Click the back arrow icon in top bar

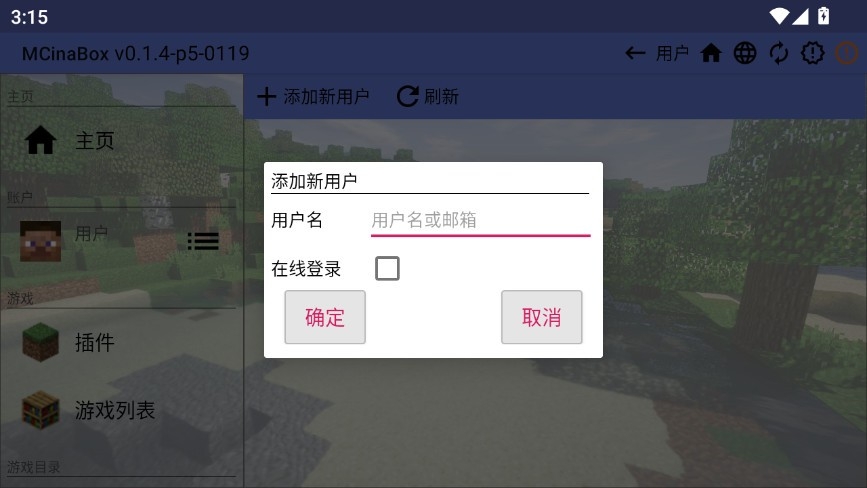click(635, 54)
